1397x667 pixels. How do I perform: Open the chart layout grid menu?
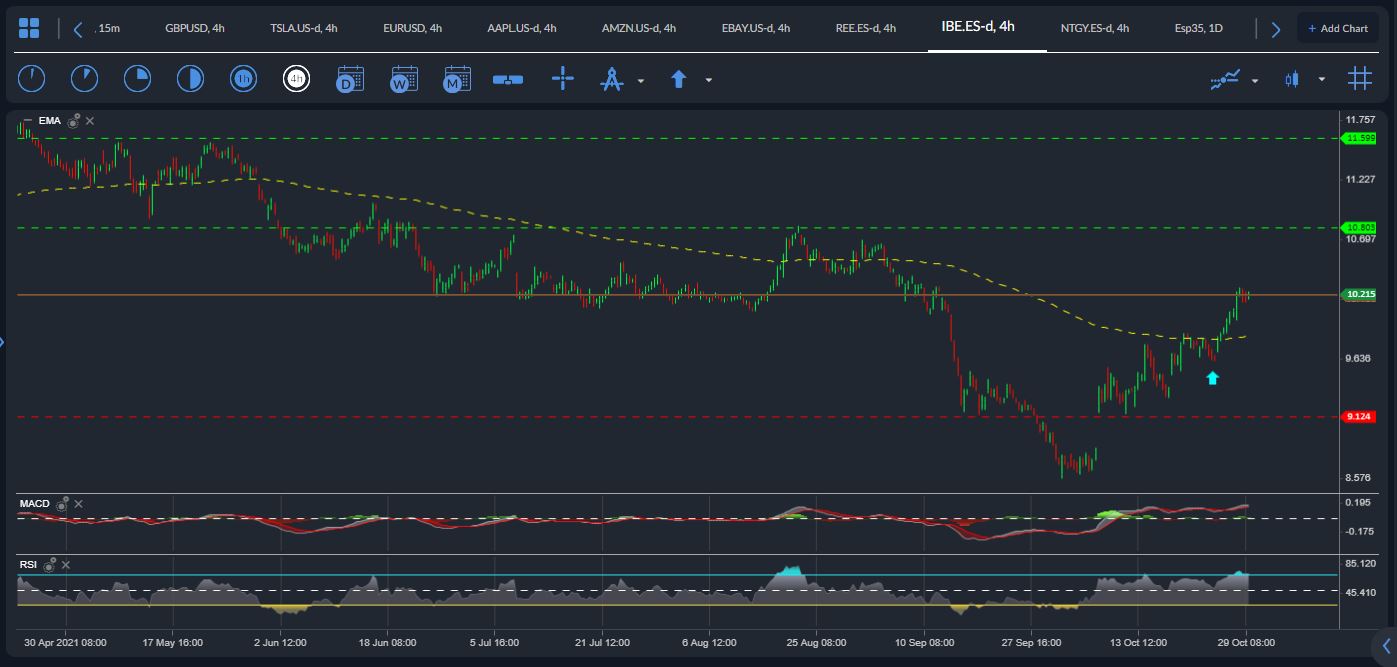29,28
